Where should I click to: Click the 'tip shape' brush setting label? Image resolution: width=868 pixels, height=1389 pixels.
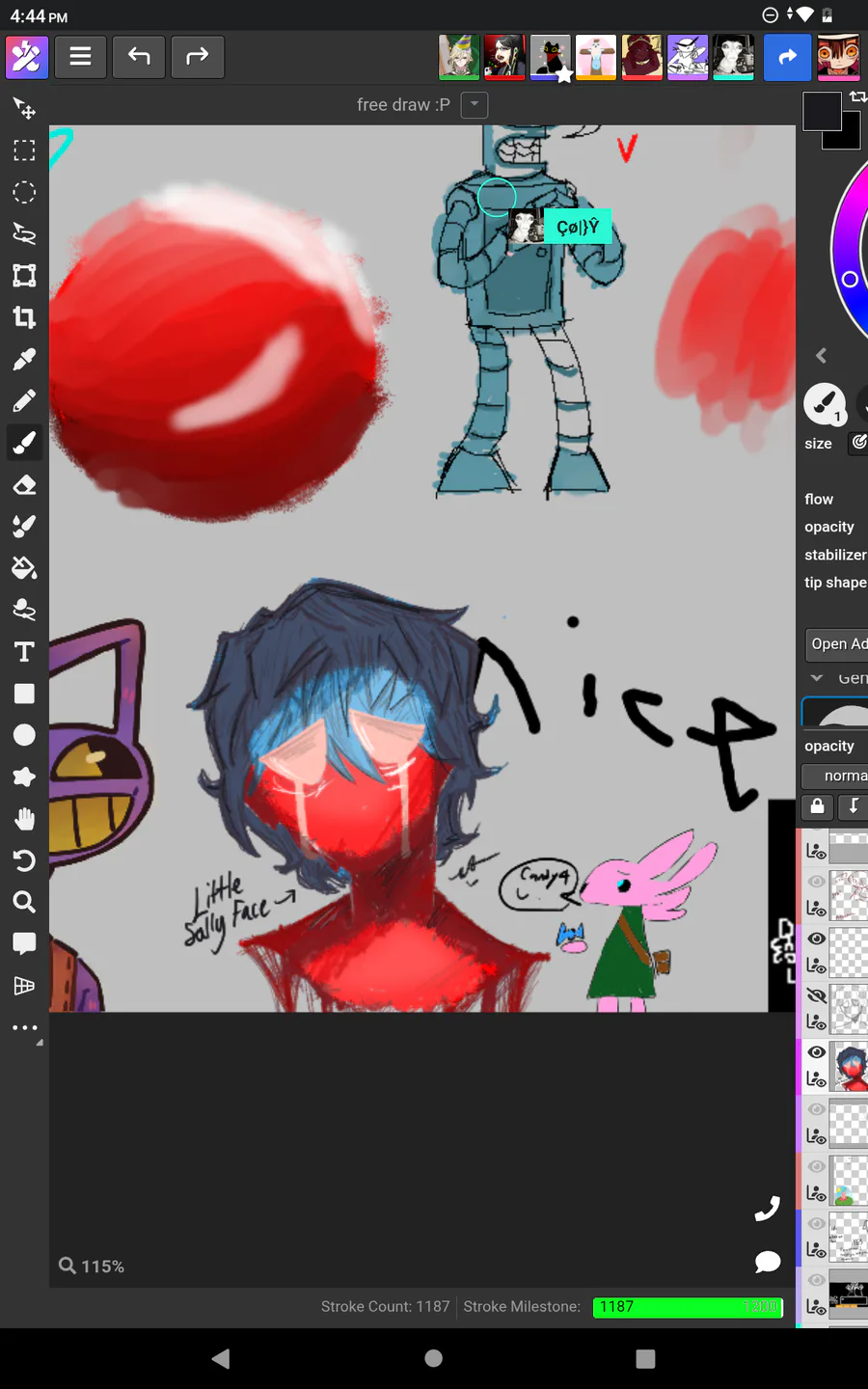pos(835,583)
